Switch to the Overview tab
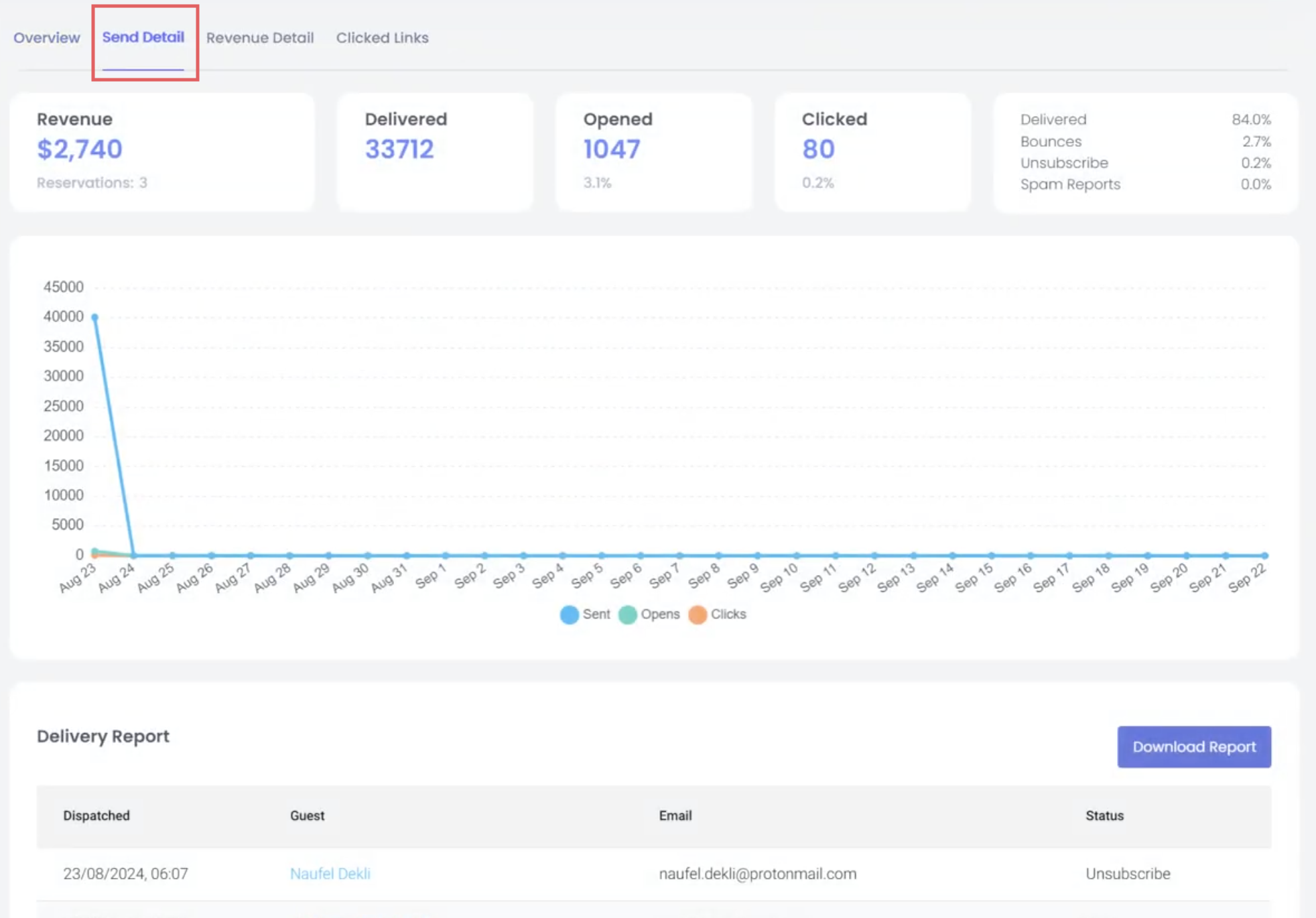Viewport: 1316px width, 918px height. click(x=46, y=38)
